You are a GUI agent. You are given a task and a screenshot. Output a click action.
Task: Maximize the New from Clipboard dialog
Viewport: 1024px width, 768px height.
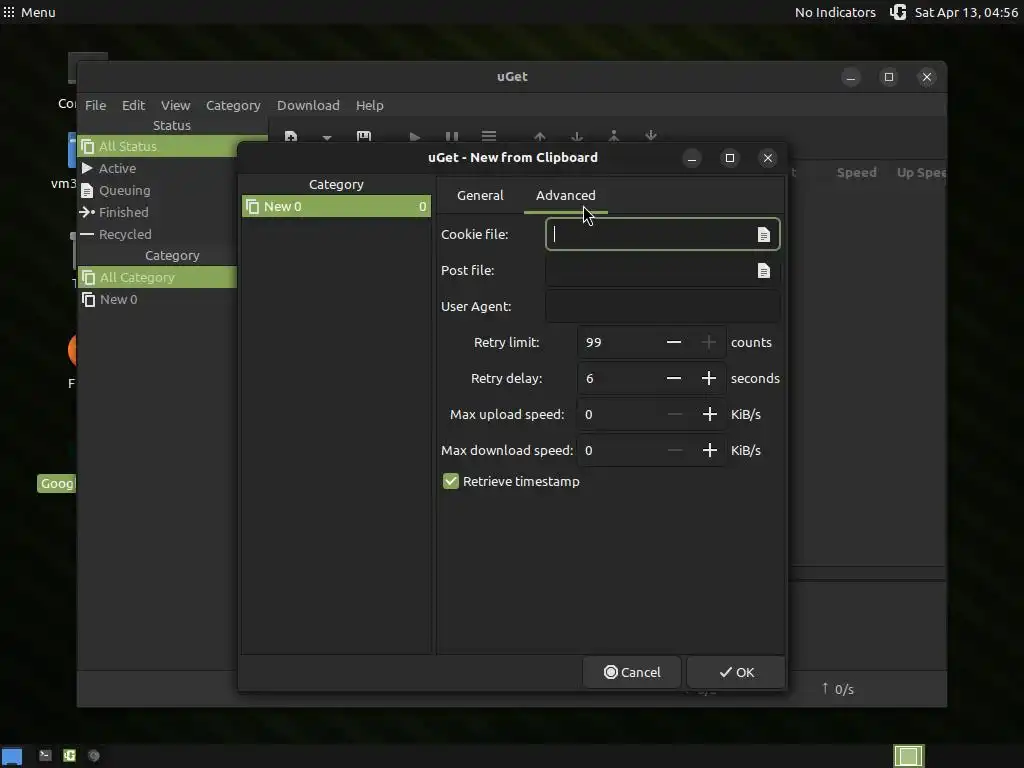(x=729, y=158)
